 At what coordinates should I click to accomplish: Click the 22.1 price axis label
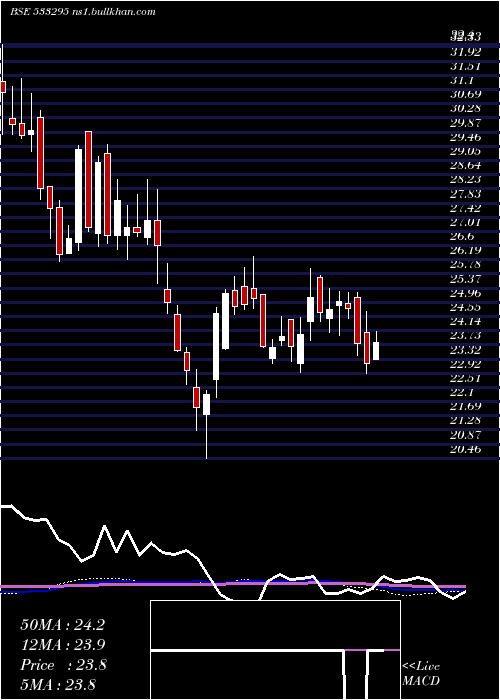pyautogui.click(x=462, y=392)
